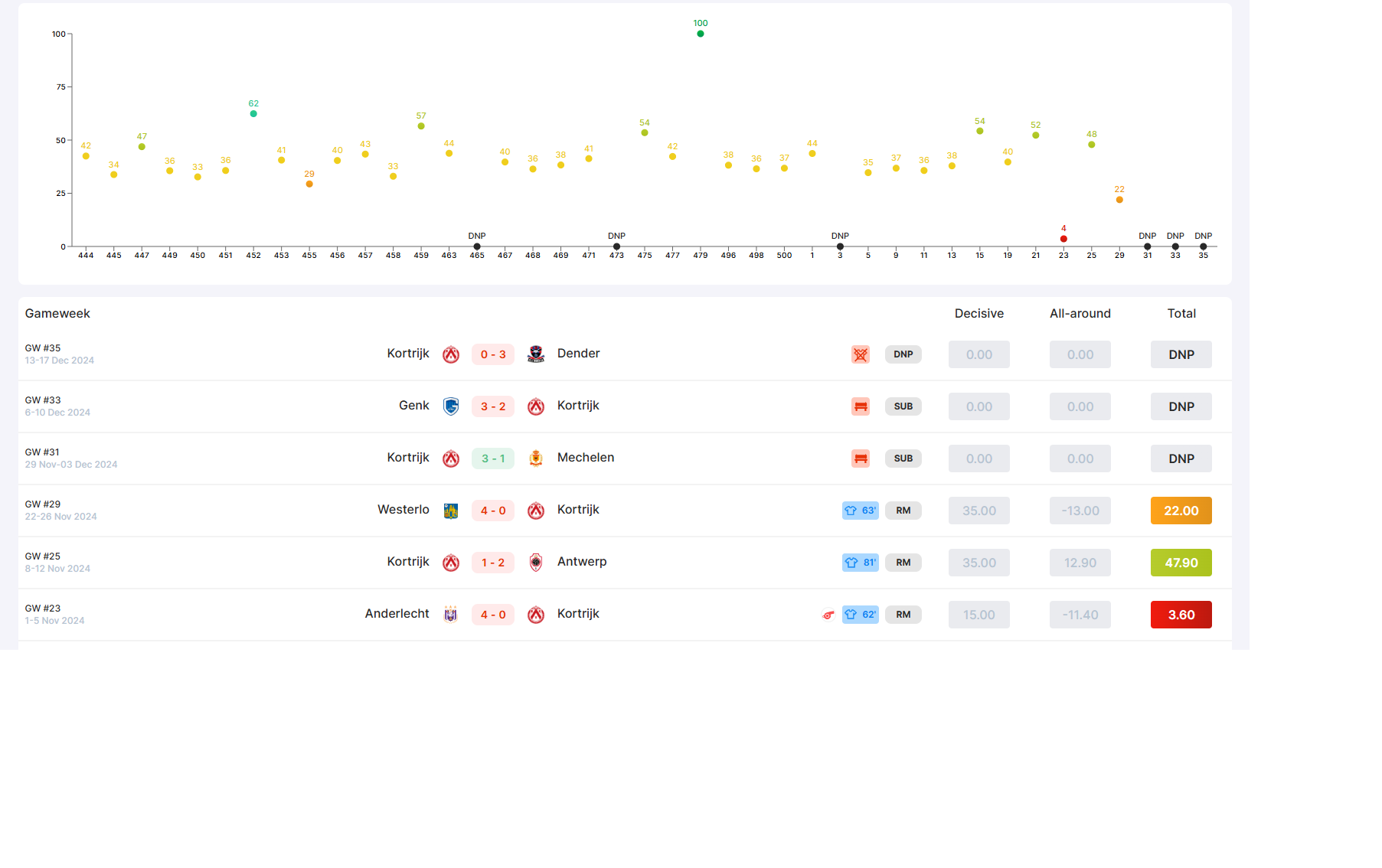
Task: Open the 3 - 1 Kortrijk vs Mechelen score
Action: tap(493, 458)
